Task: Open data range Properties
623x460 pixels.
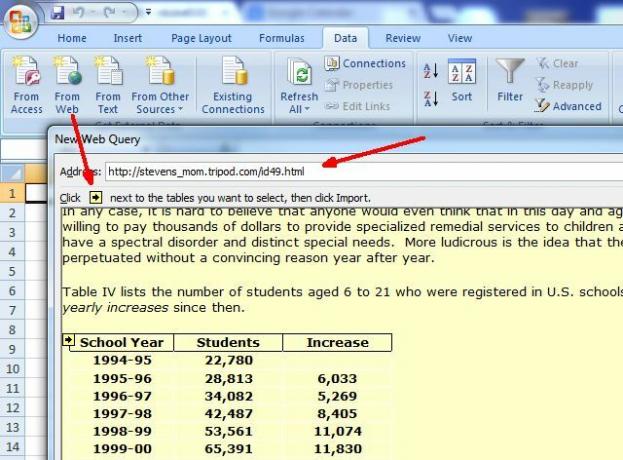Action: coord(359,85)
